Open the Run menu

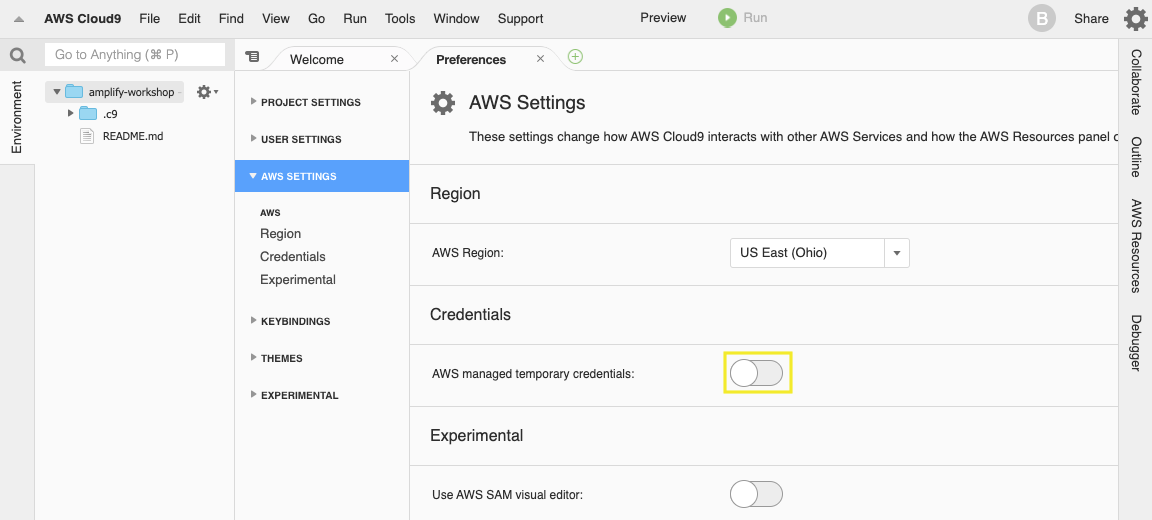pos(355,18)
